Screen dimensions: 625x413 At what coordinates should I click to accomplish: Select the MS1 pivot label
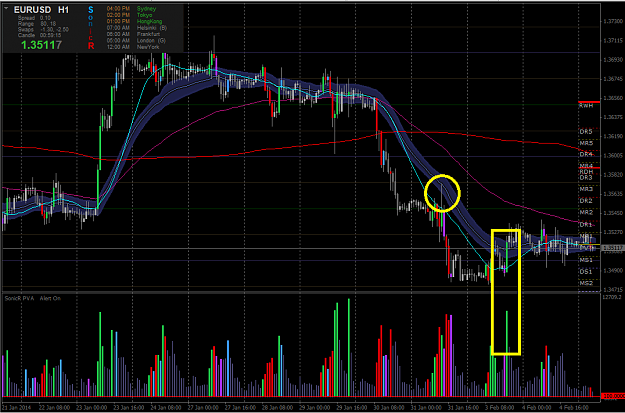point(586,260)
